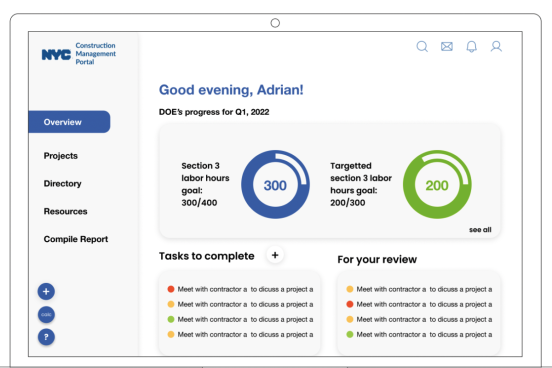The image size is (552, 368).
Task: Click the For your review heading
Action: point(377,260)
